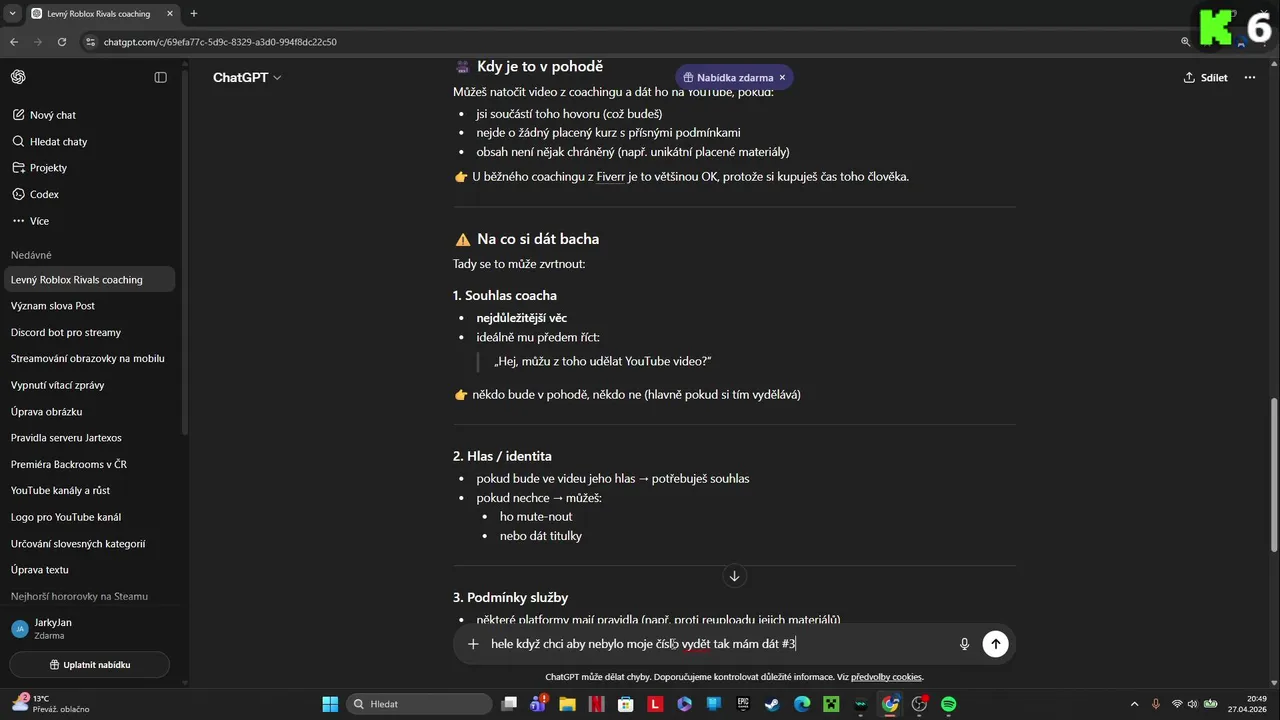Click the plus attach button in composer

473,644
